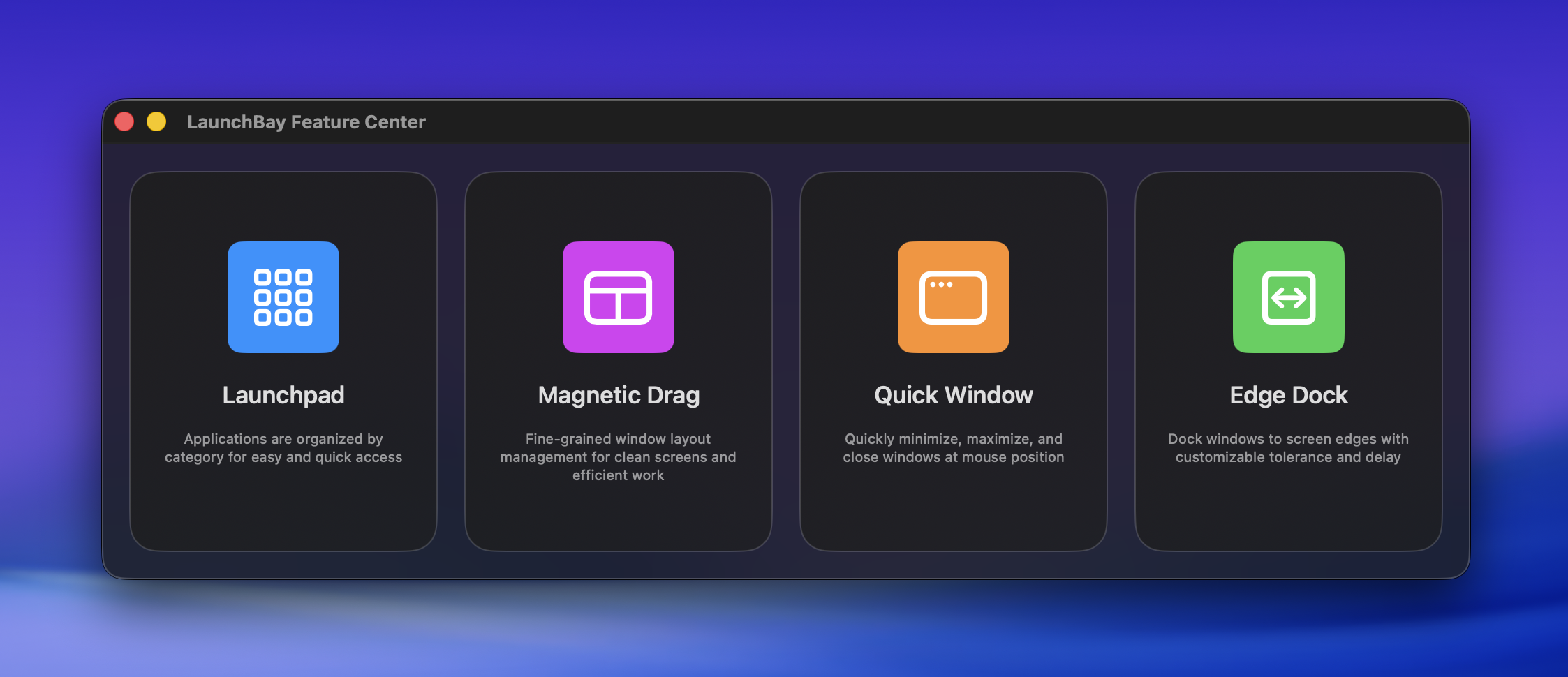Click "Fine-grained window layout management" description

(619, 457)
